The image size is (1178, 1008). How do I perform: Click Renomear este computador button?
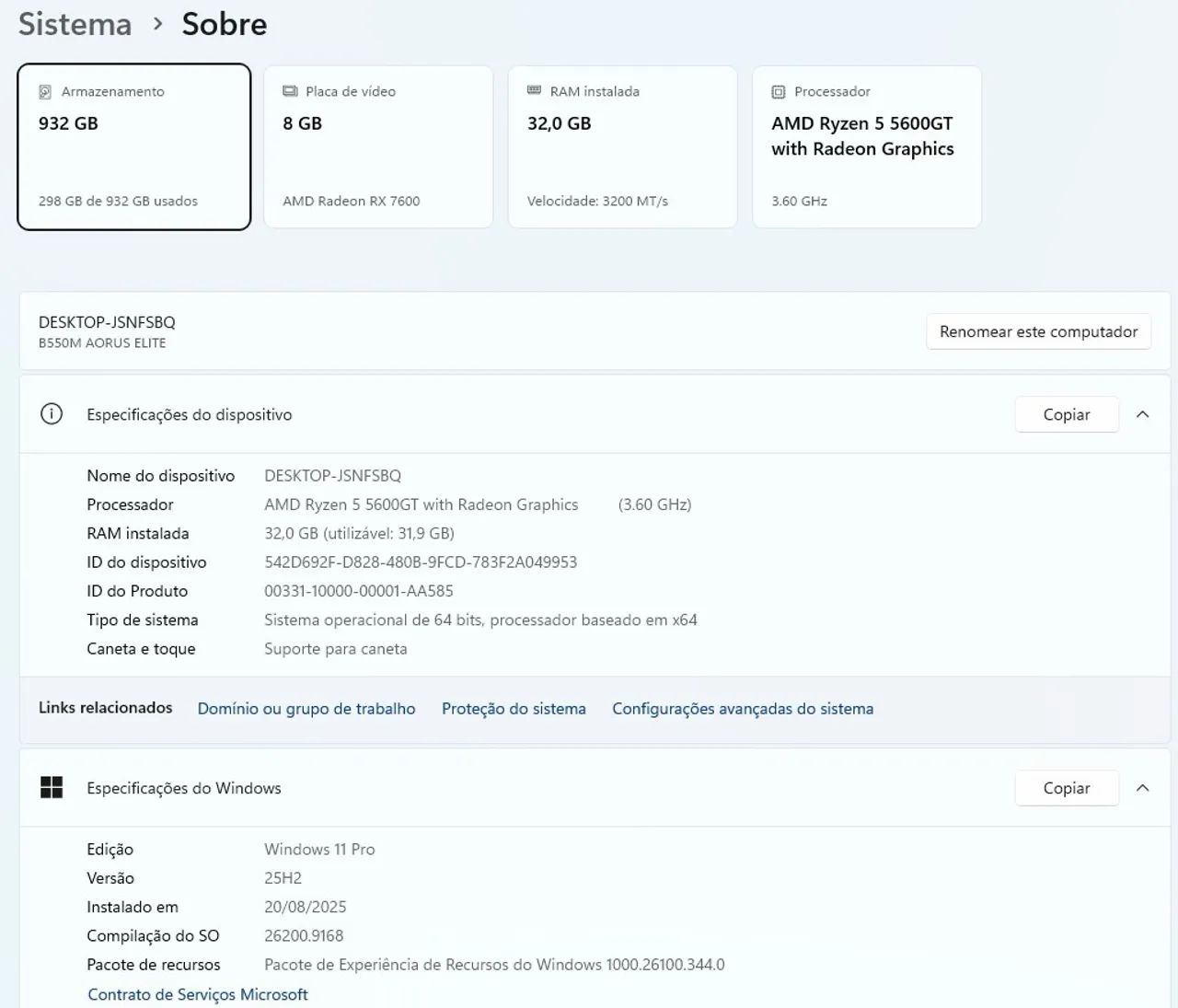click(x=1039, y=331)
